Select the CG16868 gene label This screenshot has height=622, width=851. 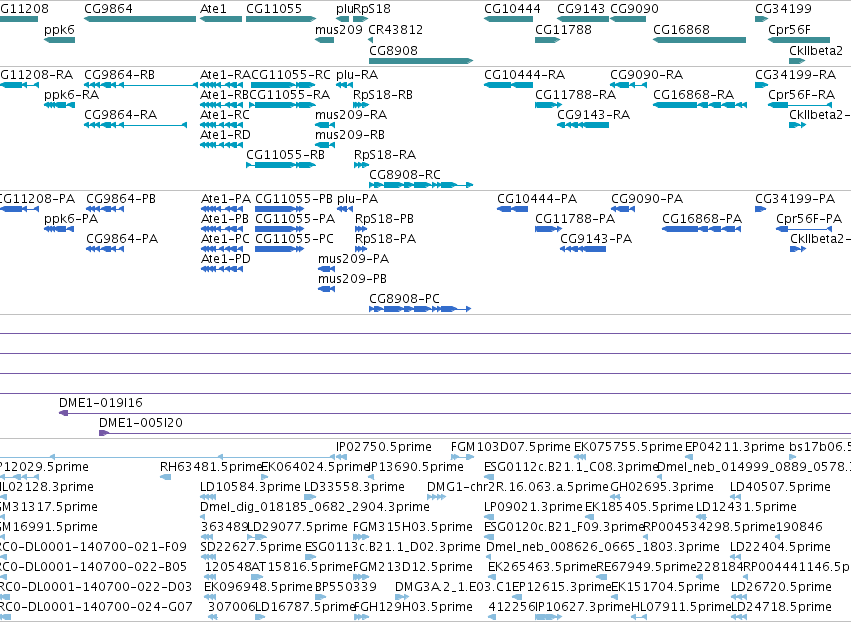click(x=681, y=29)
